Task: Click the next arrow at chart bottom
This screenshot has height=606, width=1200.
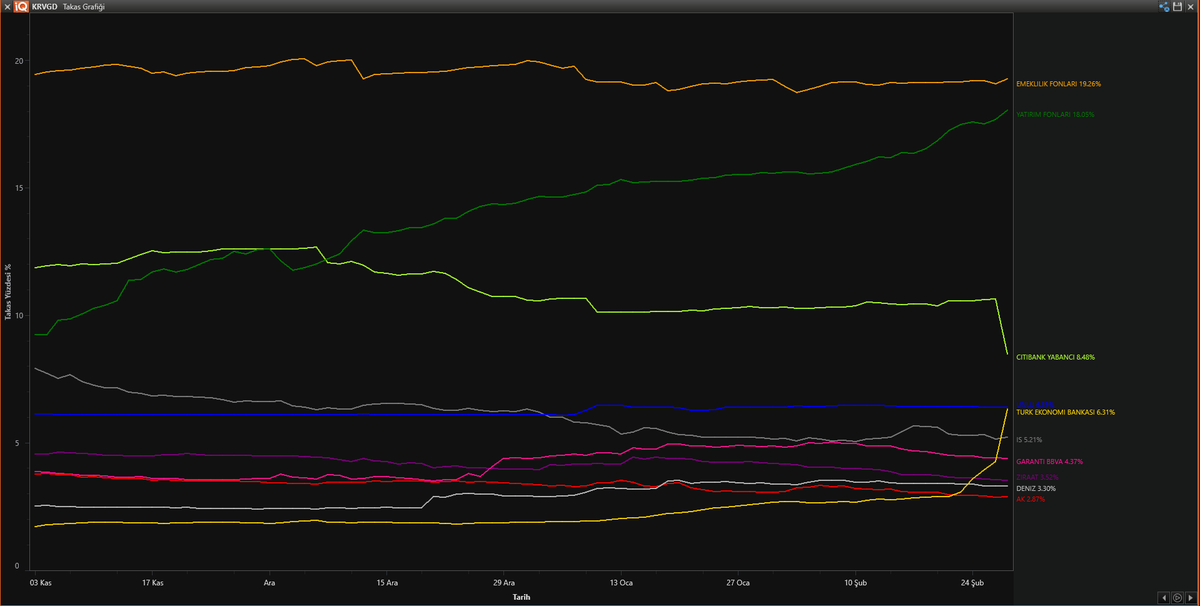Action: point(1189,597)
